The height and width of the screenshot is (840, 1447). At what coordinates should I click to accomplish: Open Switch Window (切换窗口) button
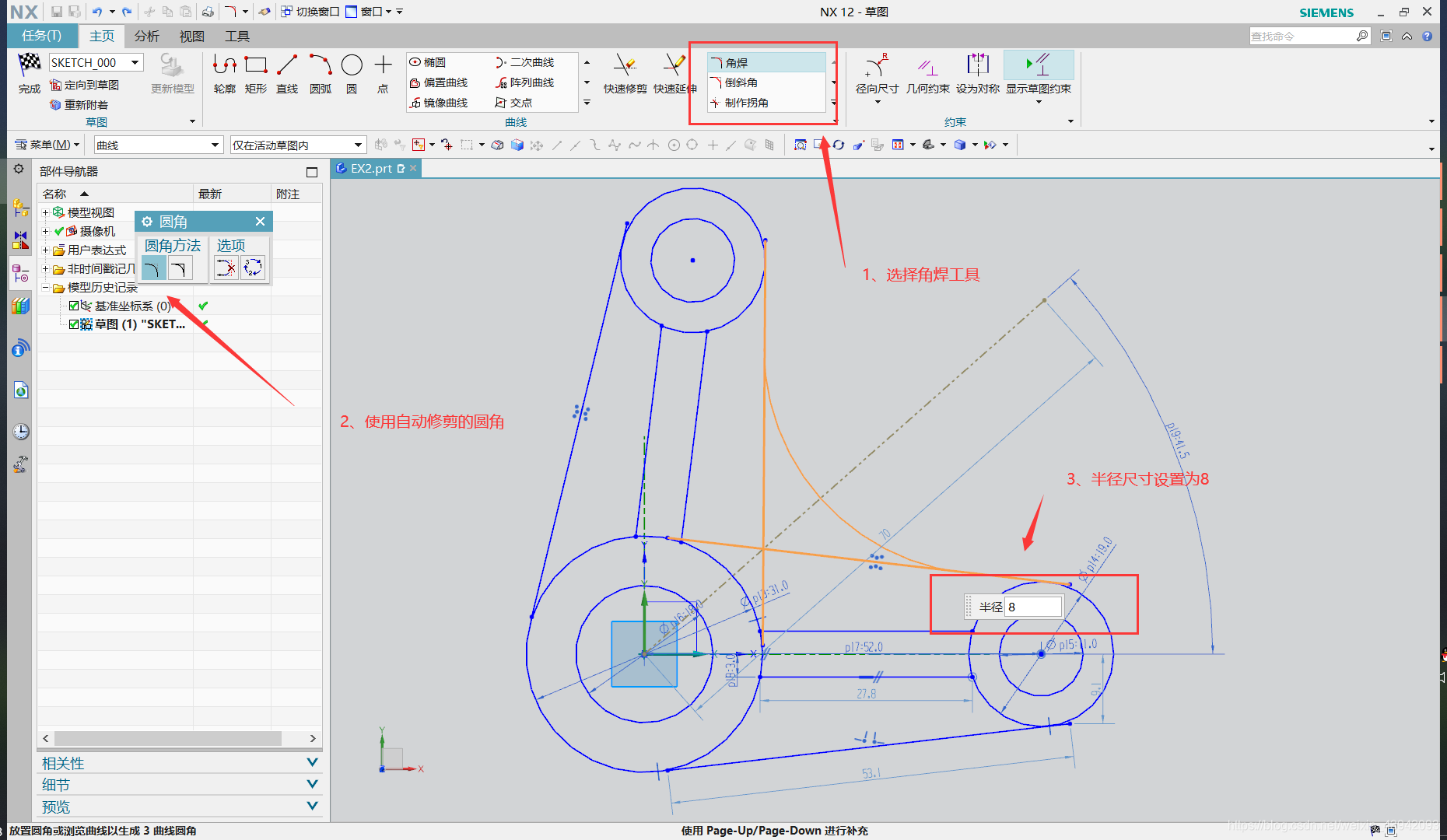tap(310, 12)
